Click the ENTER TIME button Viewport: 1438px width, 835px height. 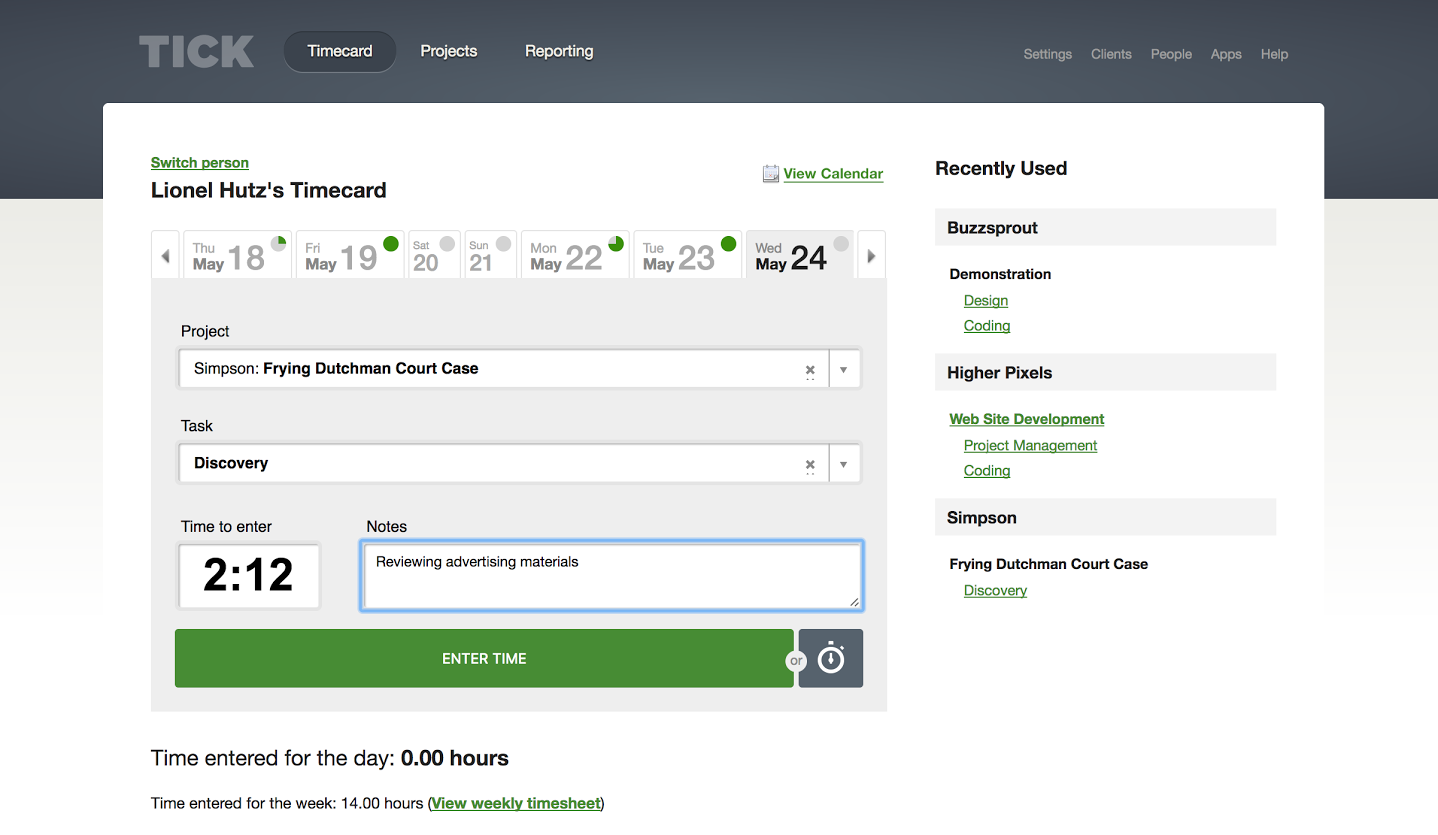point(484,658)
